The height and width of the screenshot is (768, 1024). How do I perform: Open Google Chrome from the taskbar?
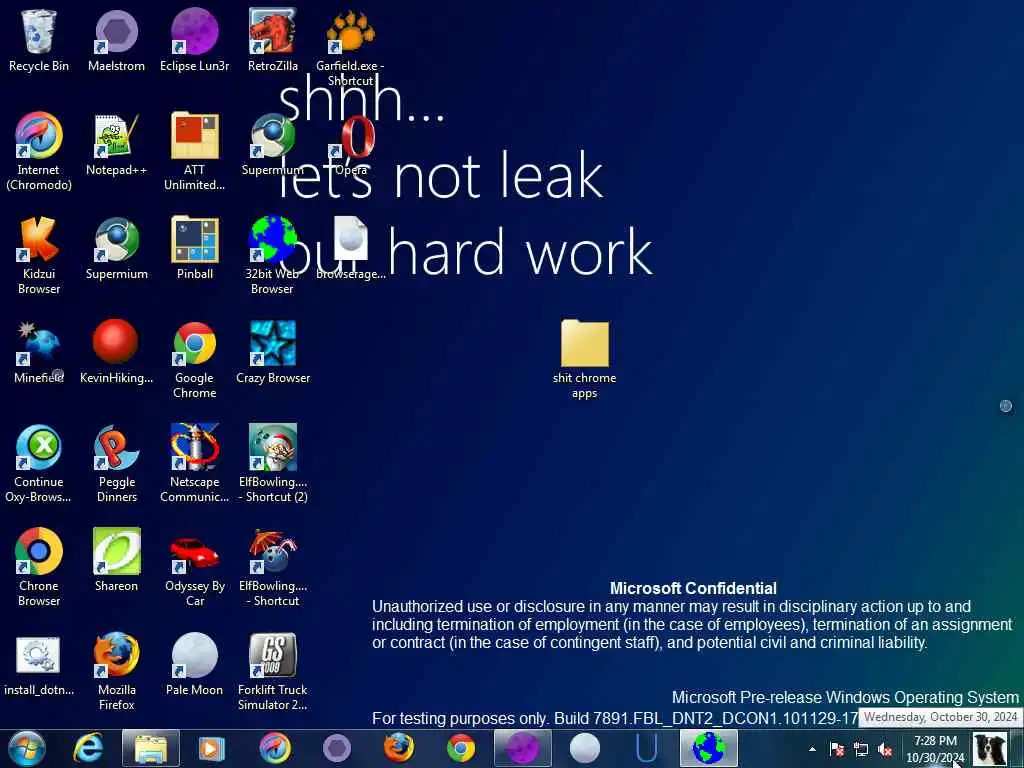tap(461, 748)
